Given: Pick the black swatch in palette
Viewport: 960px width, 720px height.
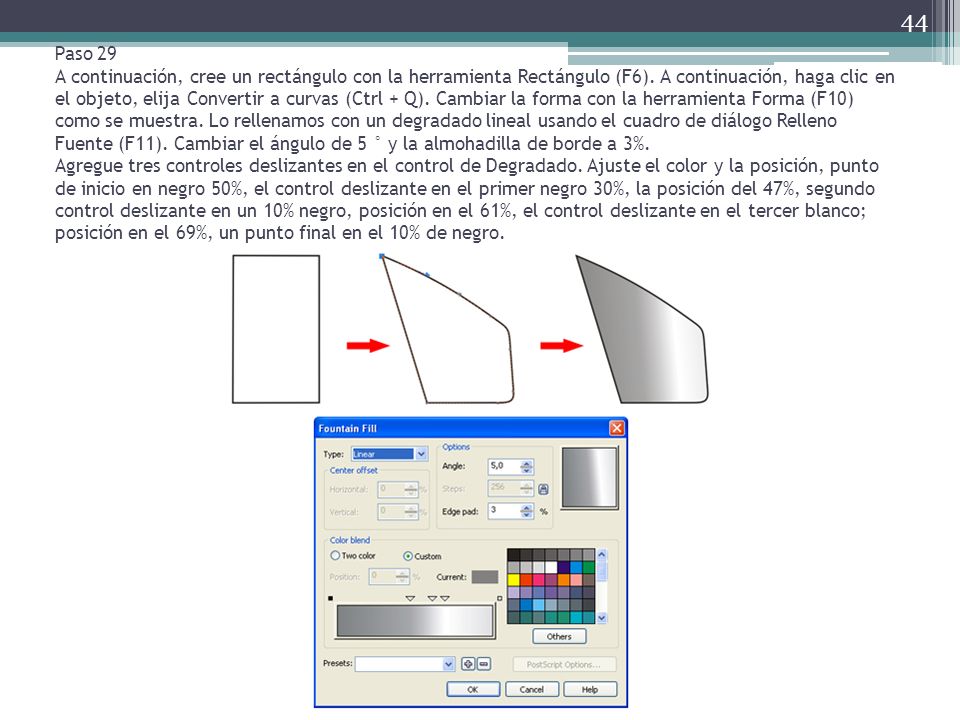Looking at the screenshot, I should [x=513, y=555].
